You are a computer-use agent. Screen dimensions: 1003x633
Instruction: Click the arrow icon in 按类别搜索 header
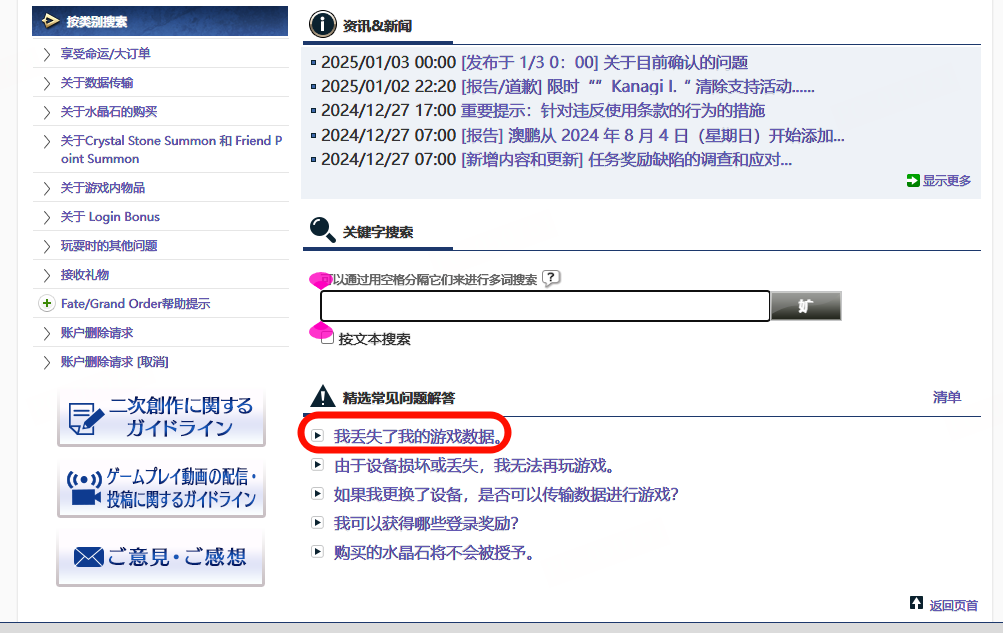pyautogui.click(x=51, y=21)
